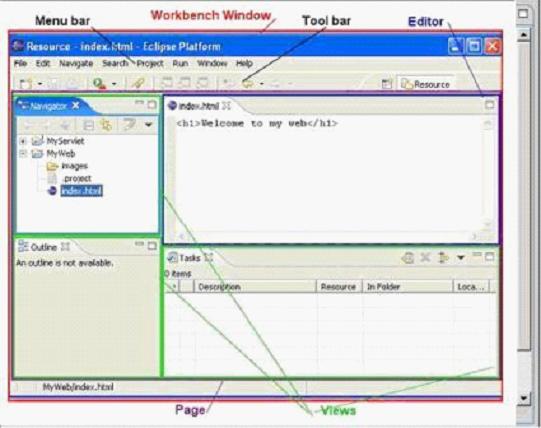541x428 pixels.
Task: Sort tasks by In Folder column
Action: tap(407, 287)
